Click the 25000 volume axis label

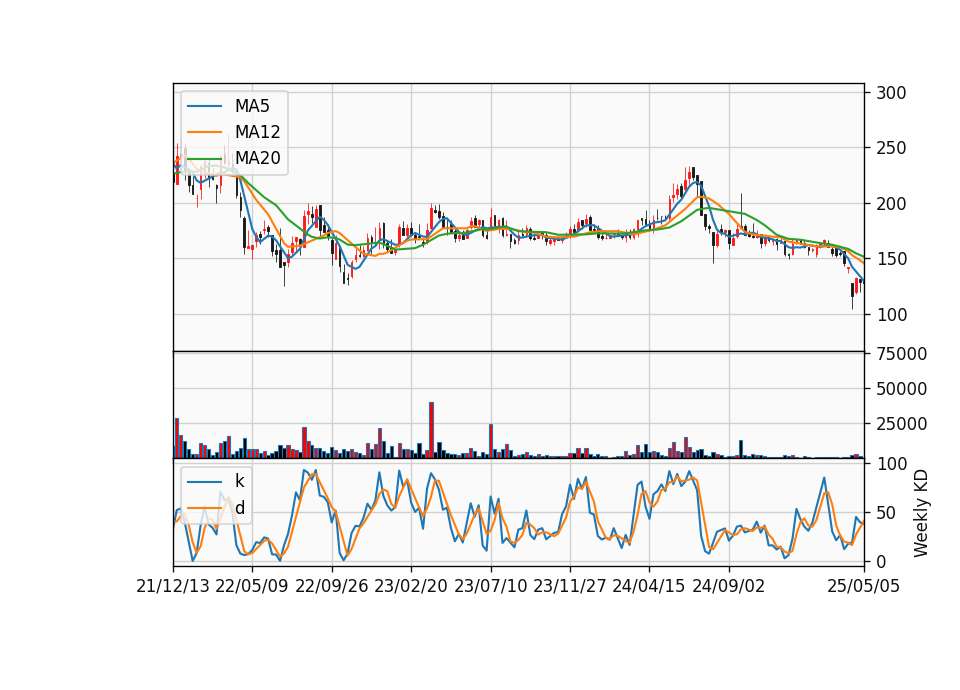pyautogui.click(x=902, y=424)
